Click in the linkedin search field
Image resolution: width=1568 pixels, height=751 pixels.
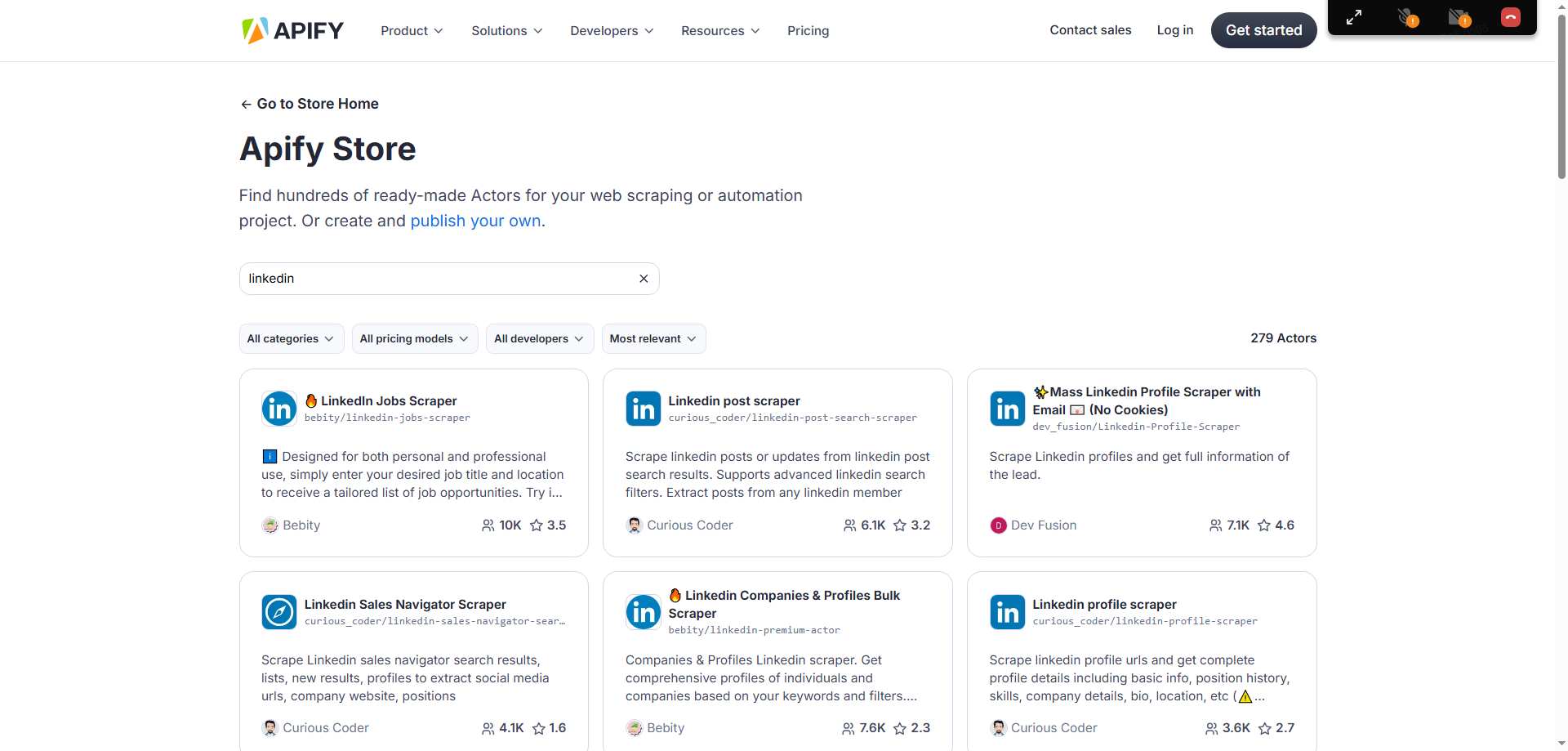pyautogui.click(x=441, y=279)
